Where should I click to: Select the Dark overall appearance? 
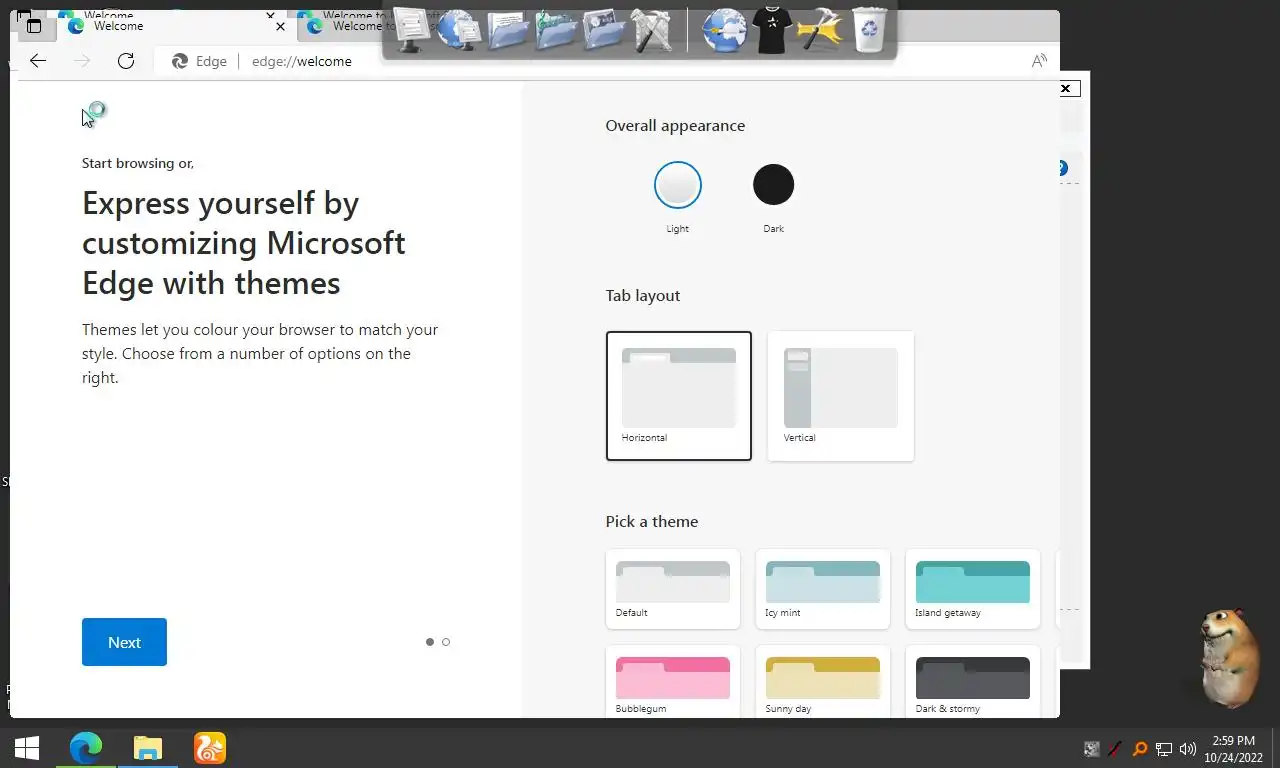tap(773, 185)
